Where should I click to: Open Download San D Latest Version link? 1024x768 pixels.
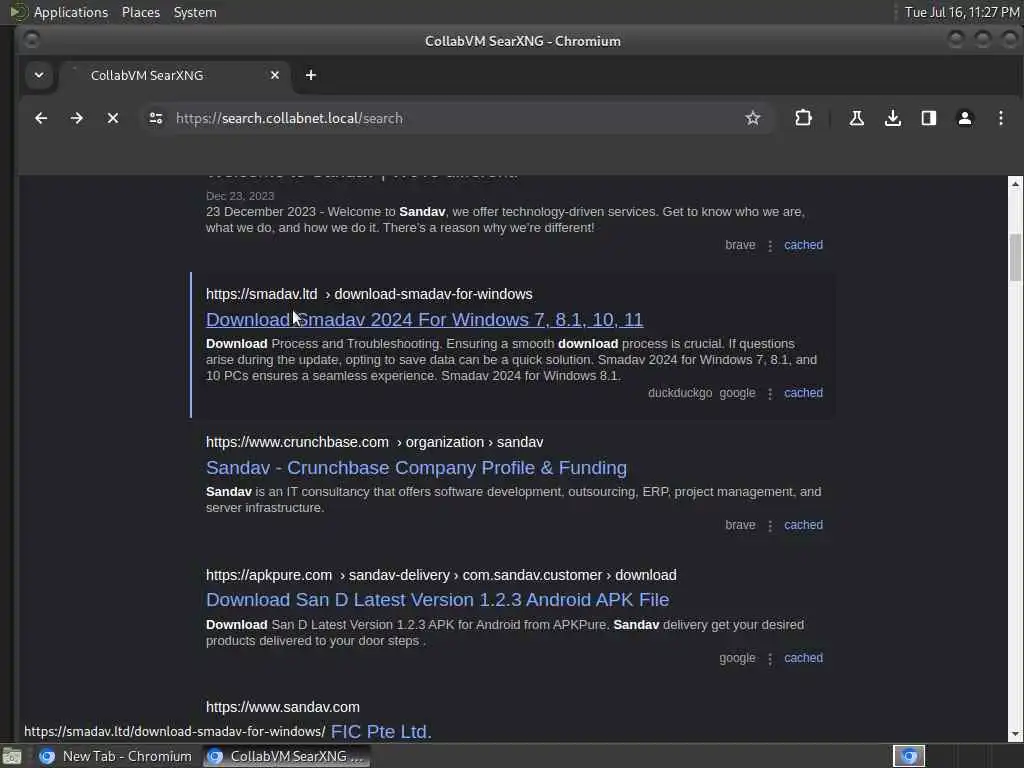tap(438, 600)
